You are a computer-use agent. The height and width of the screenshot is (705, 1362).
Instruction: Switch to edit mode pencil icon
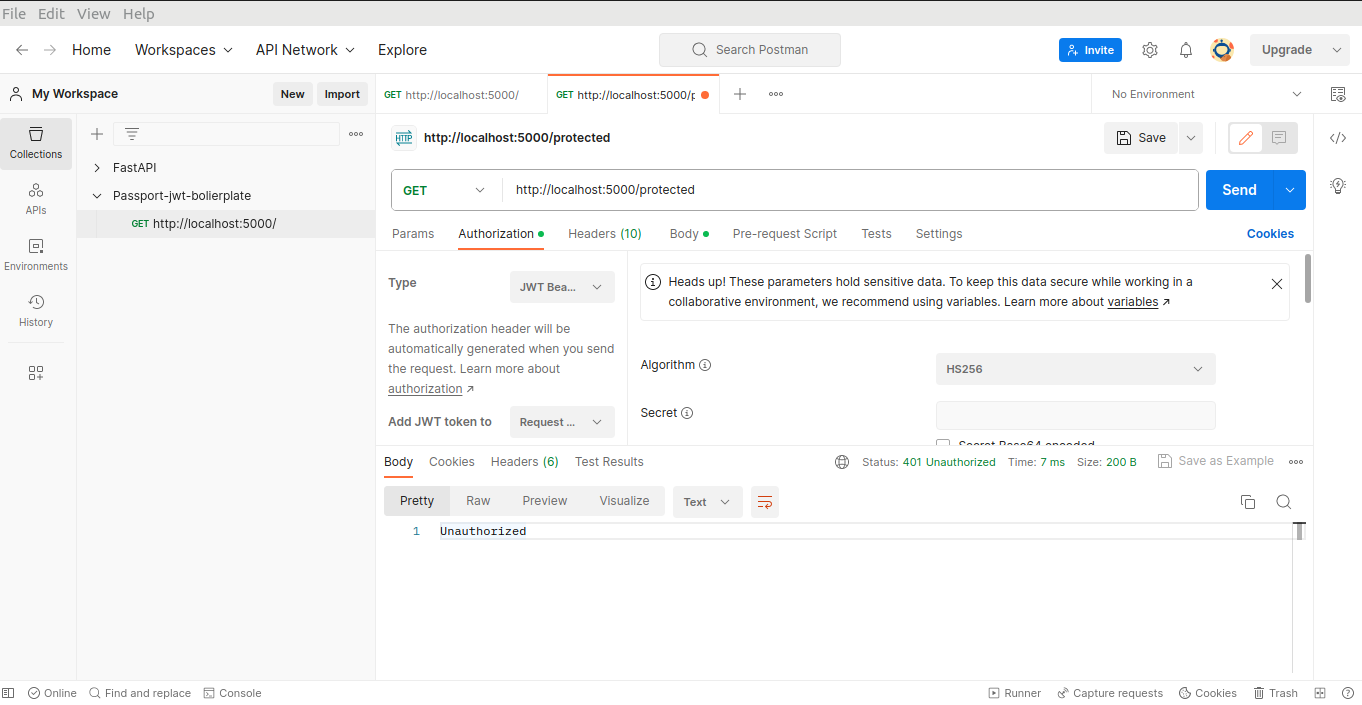pyautogui.click(x=1246, y=138)
